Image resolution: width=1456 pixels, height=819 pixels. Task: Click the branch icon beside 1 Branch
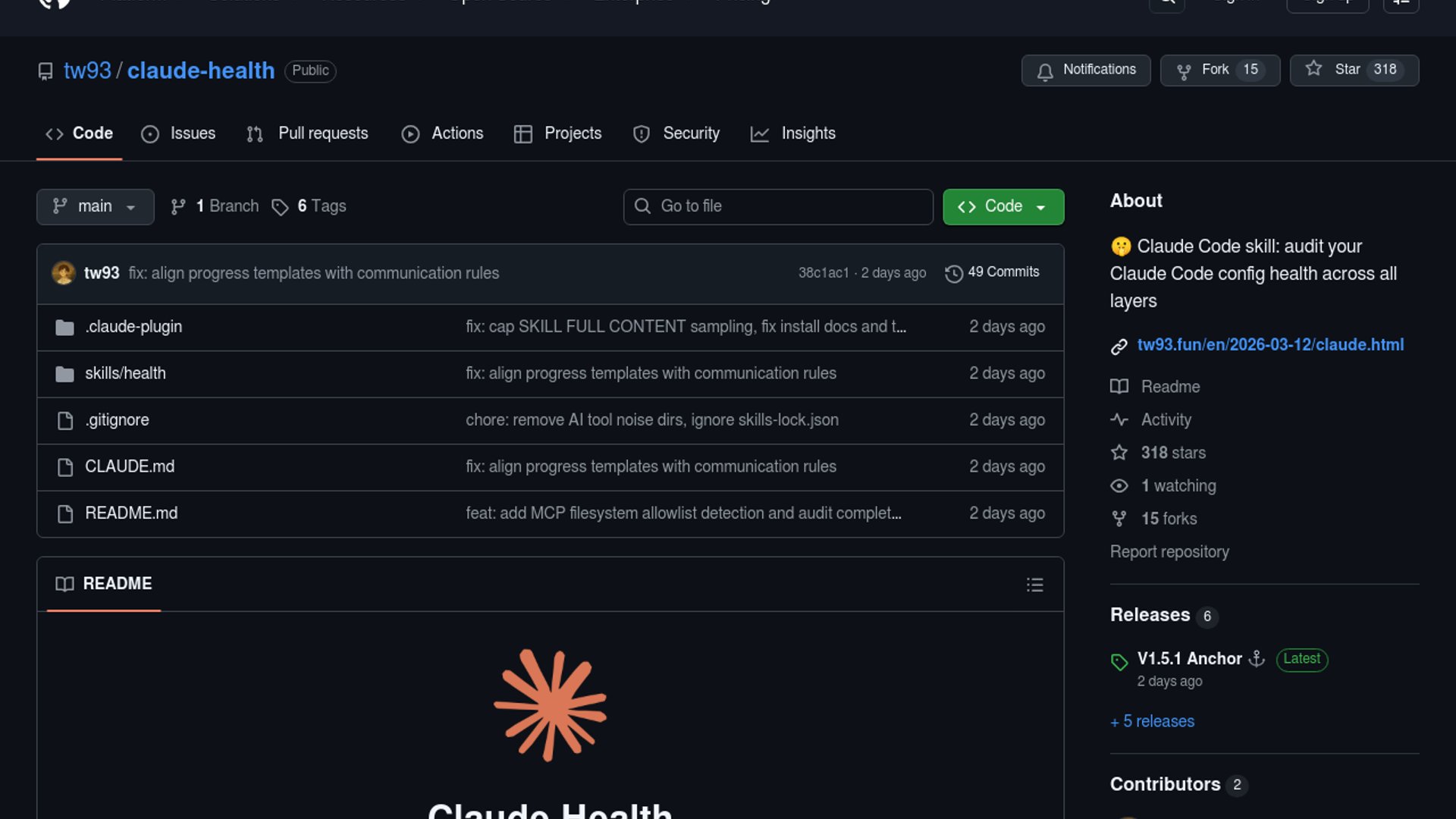178,207
